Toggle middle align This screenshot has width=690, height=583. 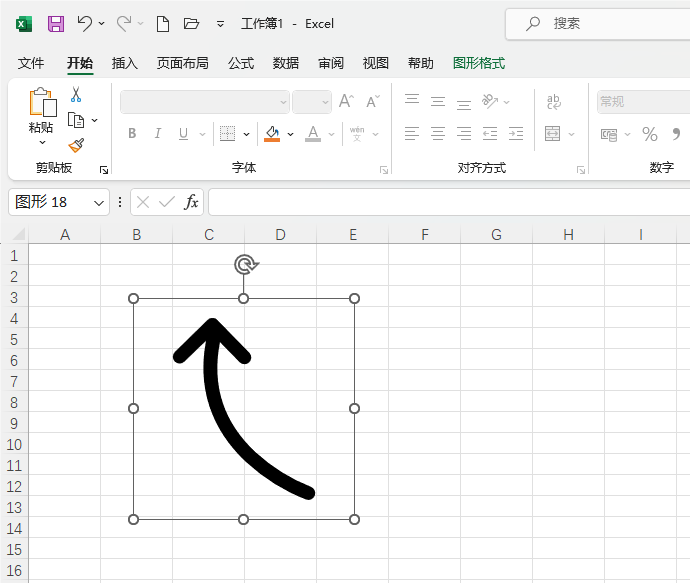click(438, 101)
